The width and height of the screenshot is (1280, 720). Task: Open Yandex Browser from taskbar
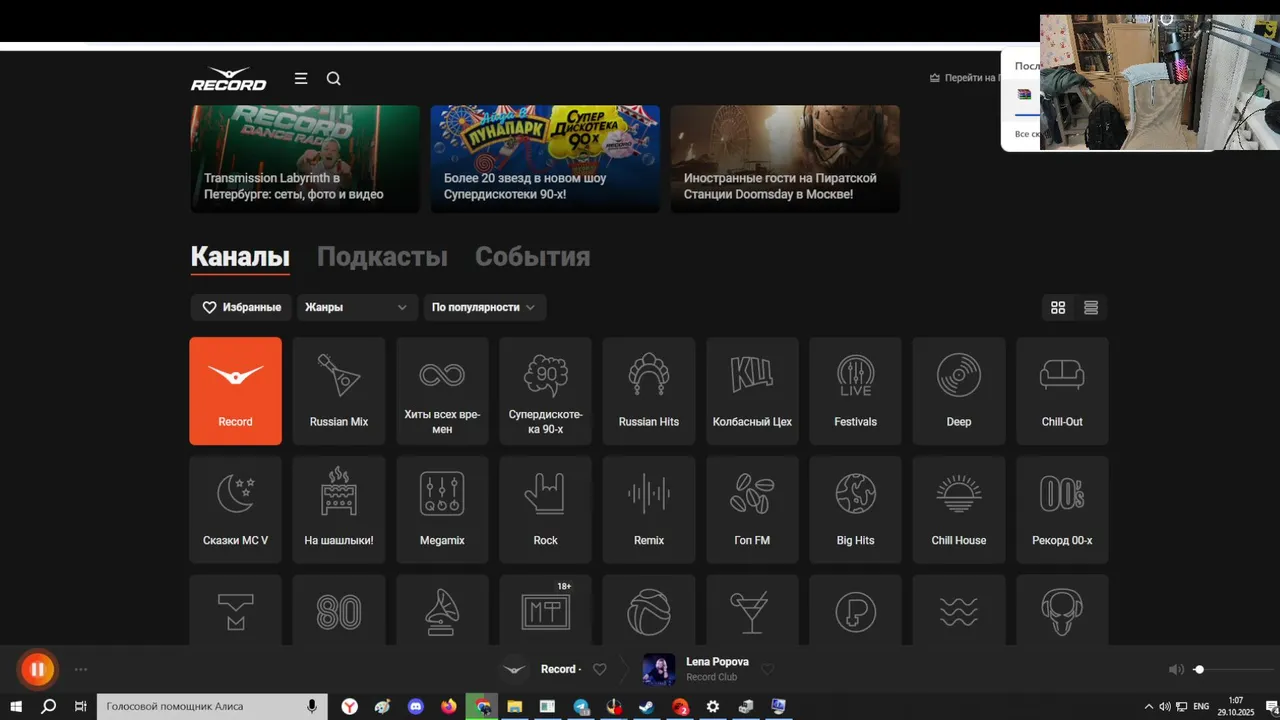(350, 707)
